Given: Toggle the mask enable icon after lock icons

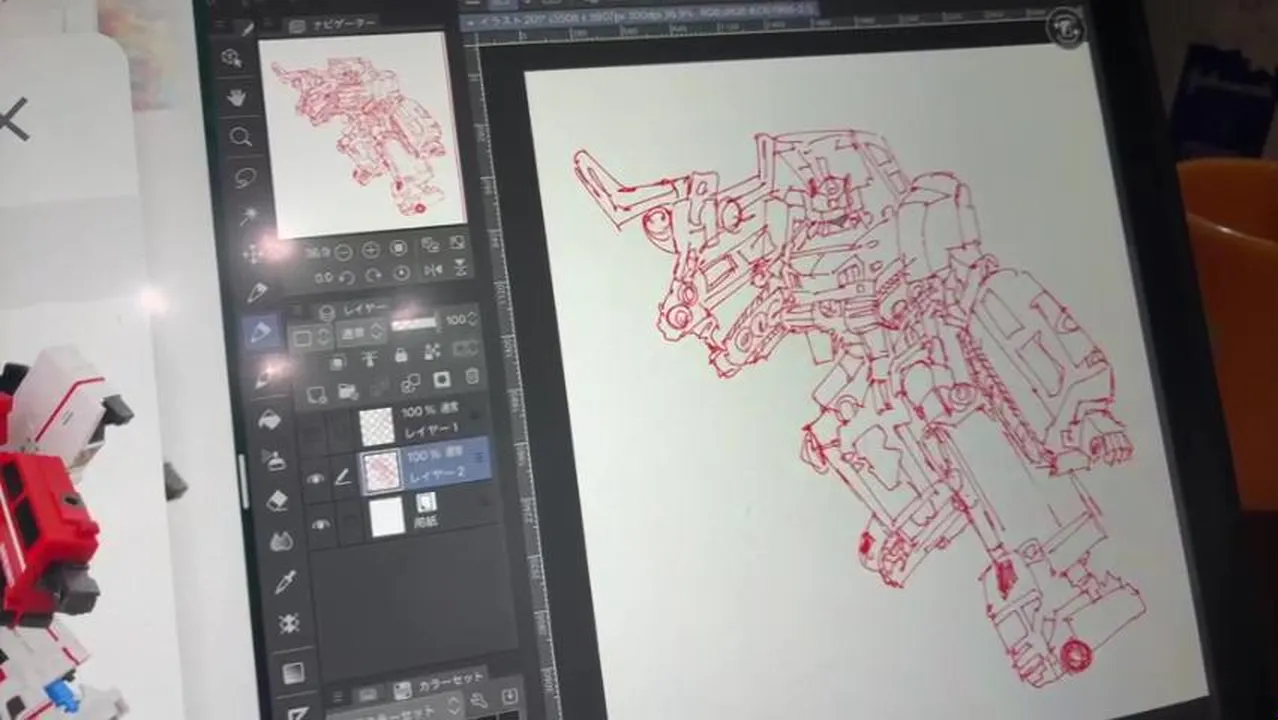Looking at the screenshot, I should coord(465,347).
